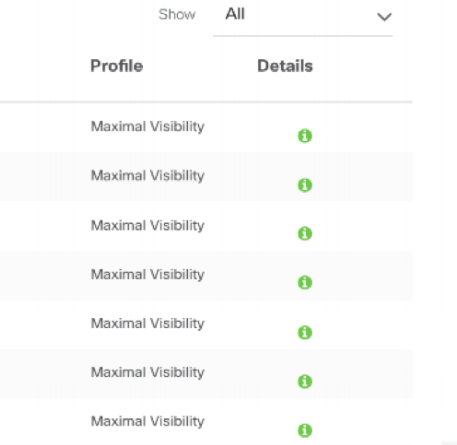Select Maximal Visibility profile in third row
This screenshot has width=457, height=445.
click(148, 226)
